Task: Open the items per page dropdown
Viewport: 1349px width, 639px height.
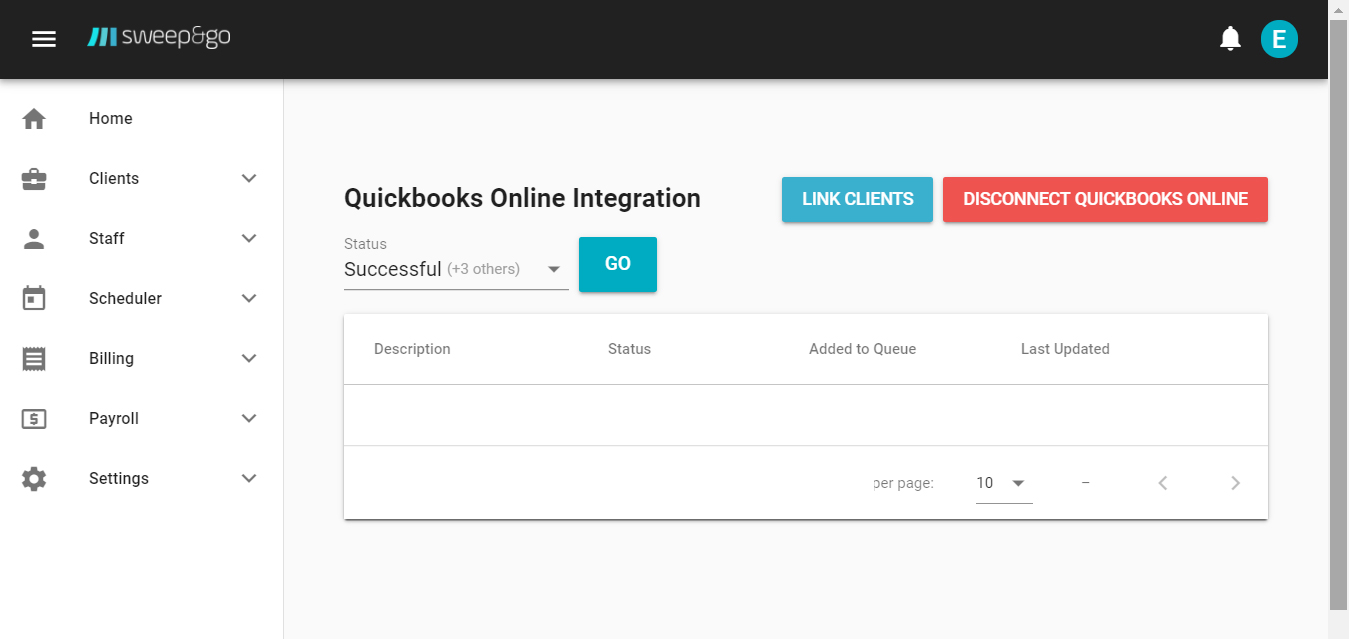Action: point(1003,482)
